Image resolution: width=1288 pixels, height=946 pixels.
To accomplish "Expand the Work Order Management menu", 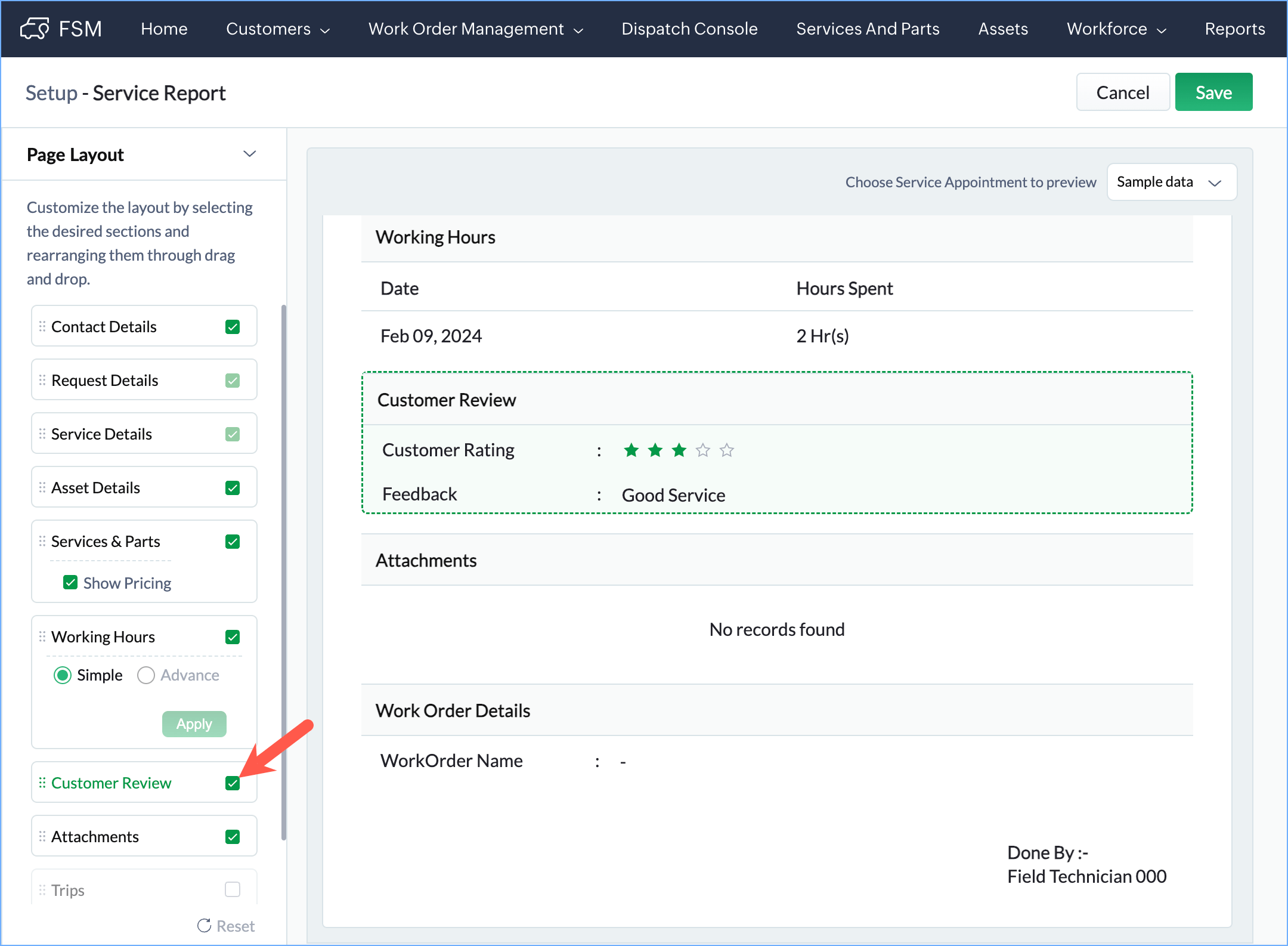I will pos(475,29).
